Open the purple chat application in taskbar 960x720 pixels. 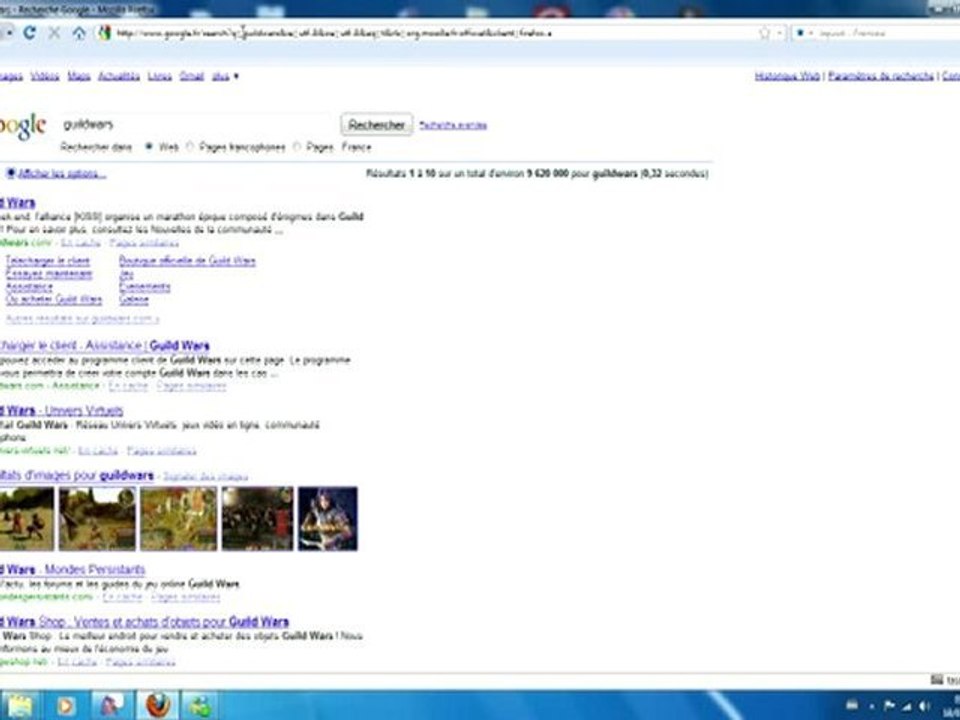pos(111,705)
